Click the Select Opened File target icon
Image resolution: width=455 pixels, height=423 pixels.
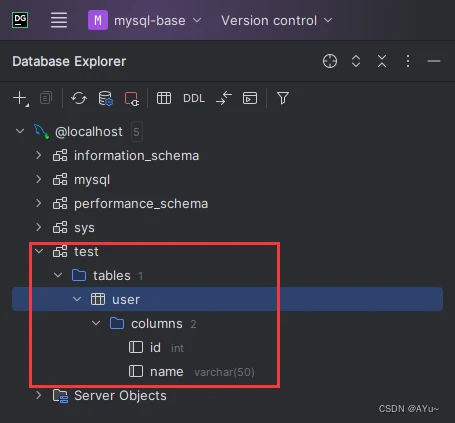tap(330, 61)
